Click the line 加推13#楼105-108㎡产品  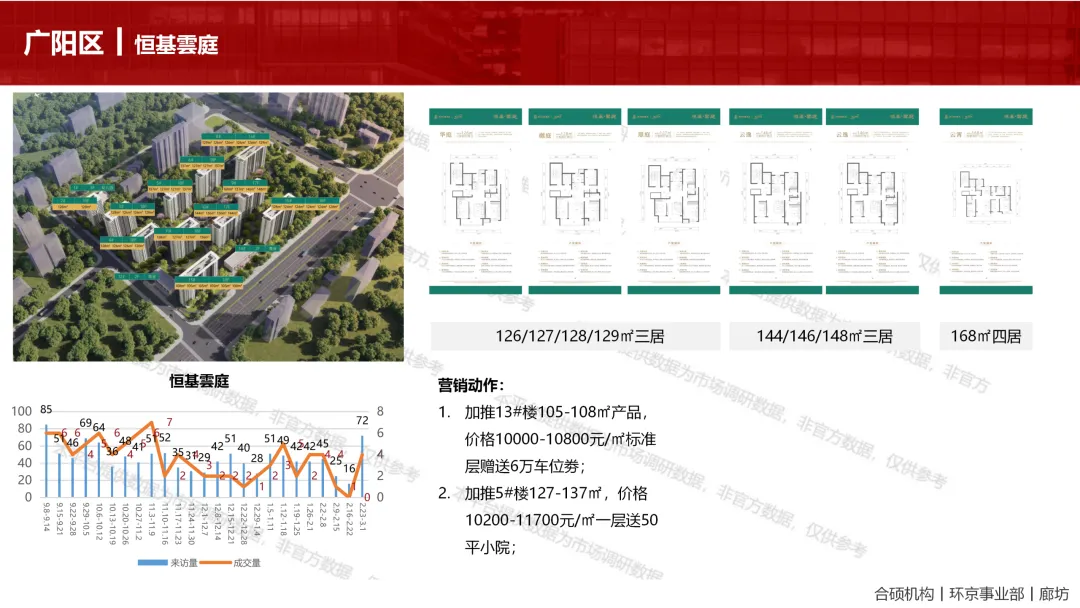(x=557, y=412)
